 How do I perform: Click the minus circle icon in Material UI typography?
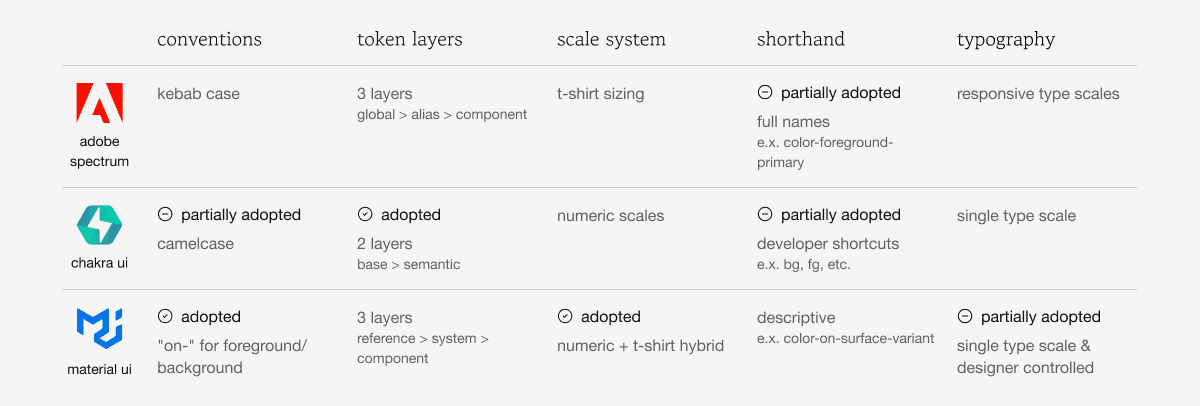click(965, 316)
